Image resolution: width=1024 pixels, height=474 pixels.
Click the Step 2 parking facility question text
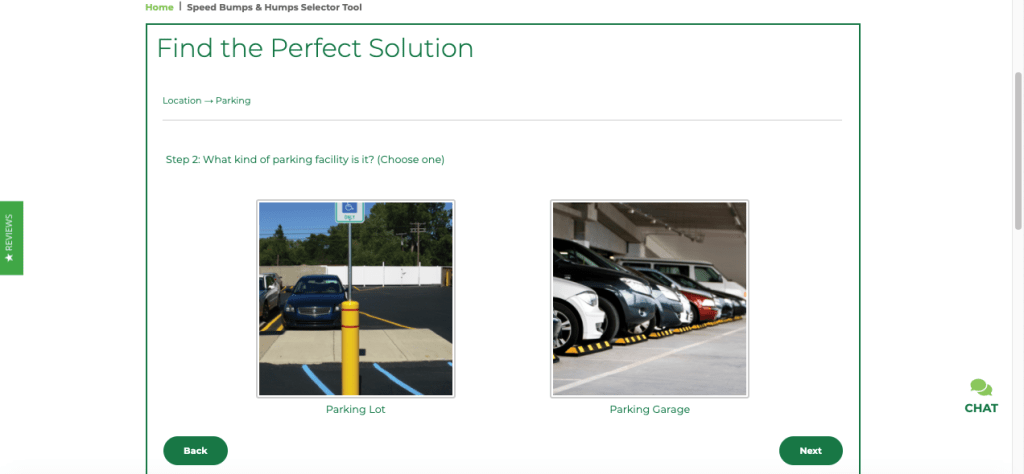point(305,159)
